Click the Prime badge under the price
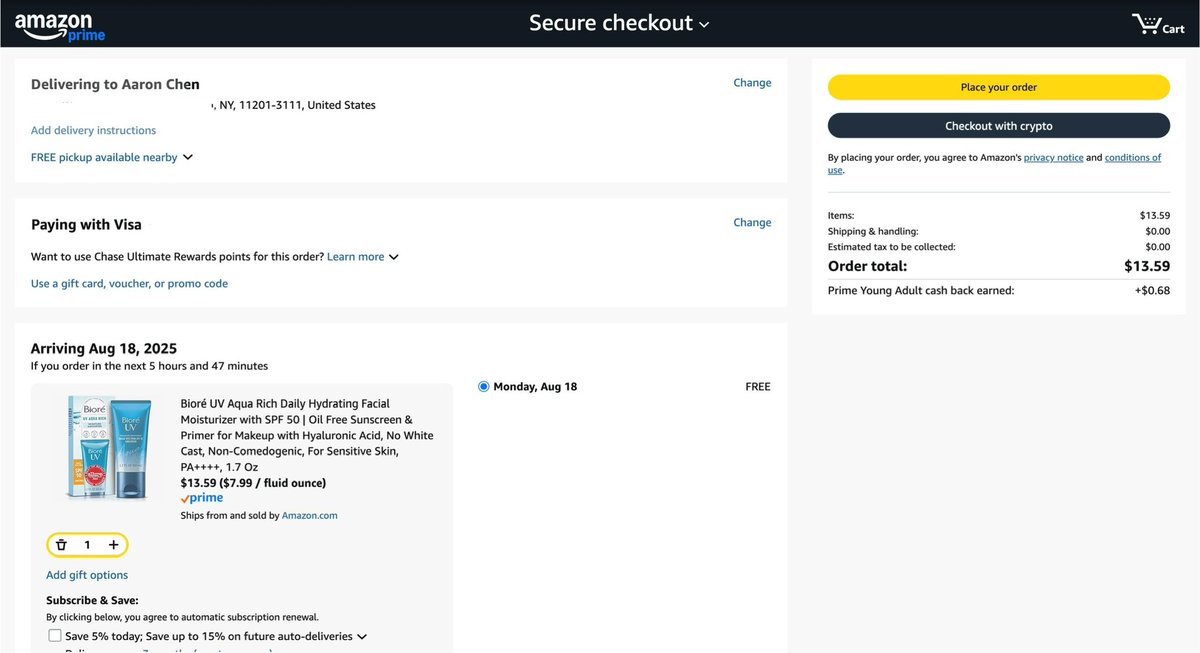 click(202, 498)
